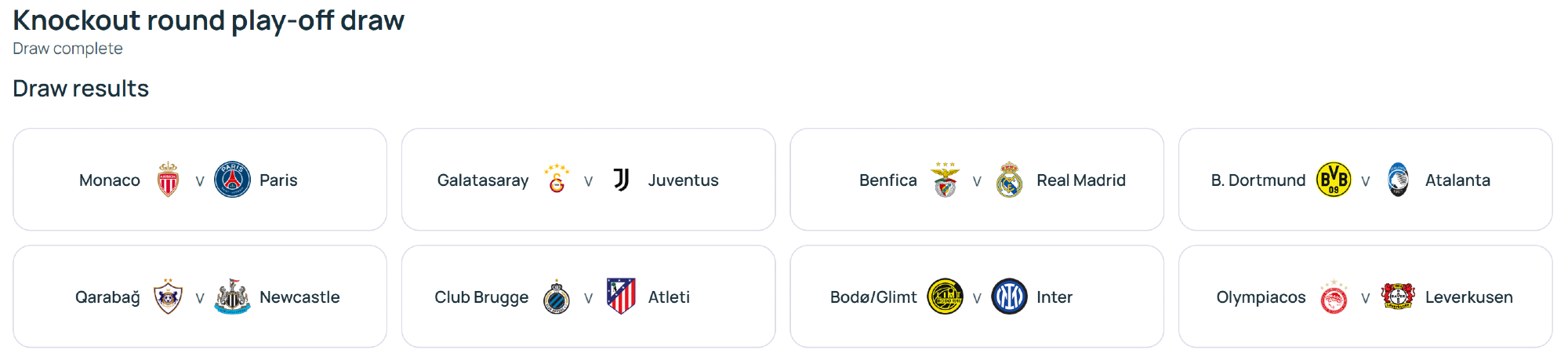Select the Borussia Dortmund BVB badge

point(1334,180)
